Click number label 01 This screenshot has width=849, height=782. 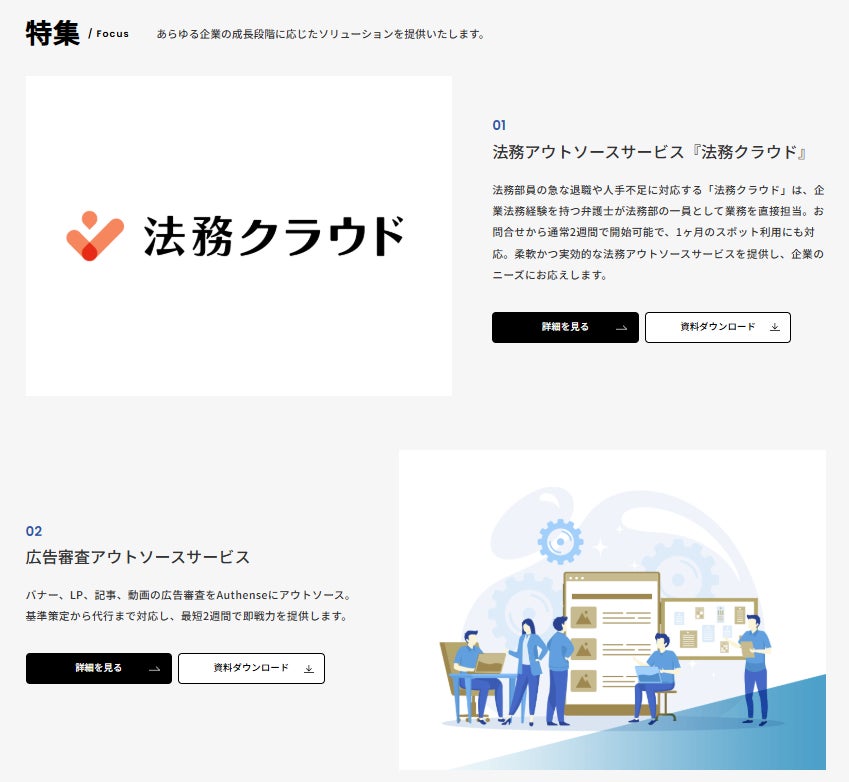(499, 126)
